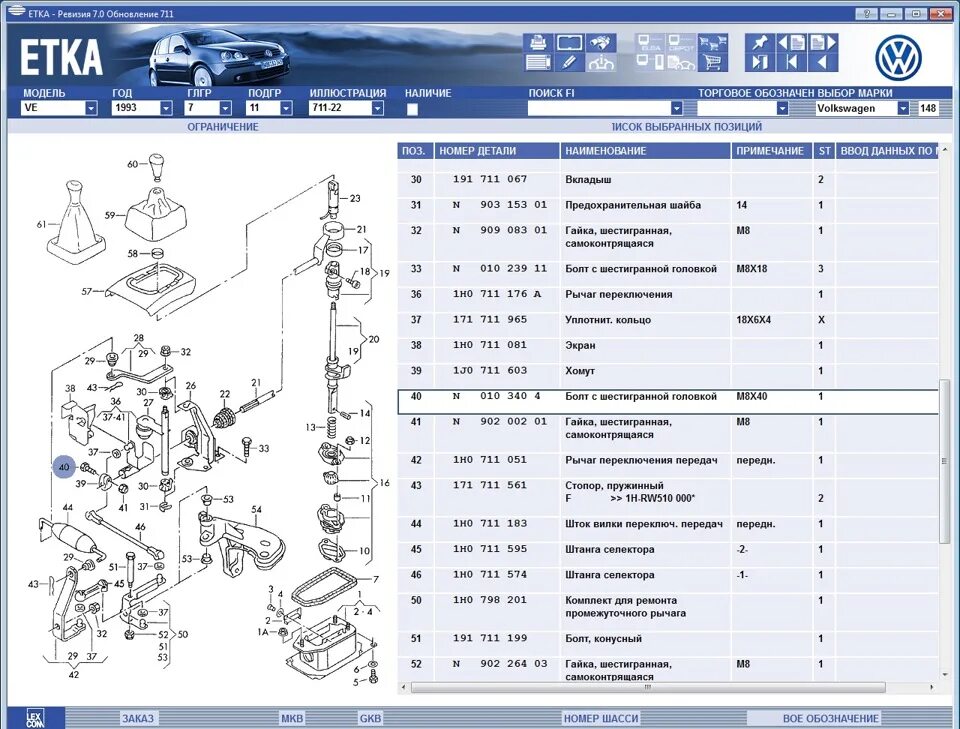Viewport: 960px width, 729px height.
Task: Click the pushpin icon
Action: 760,43
